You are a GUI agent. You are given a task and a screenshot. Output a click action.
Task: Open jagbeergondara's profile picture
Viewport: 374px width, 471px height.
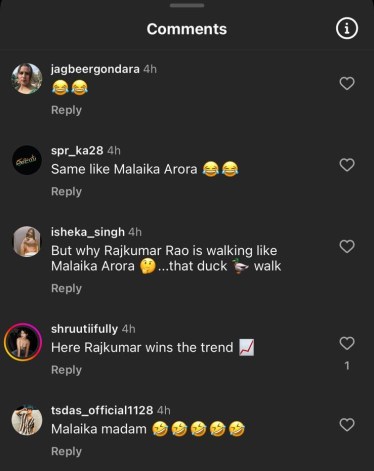coord(27,79)
